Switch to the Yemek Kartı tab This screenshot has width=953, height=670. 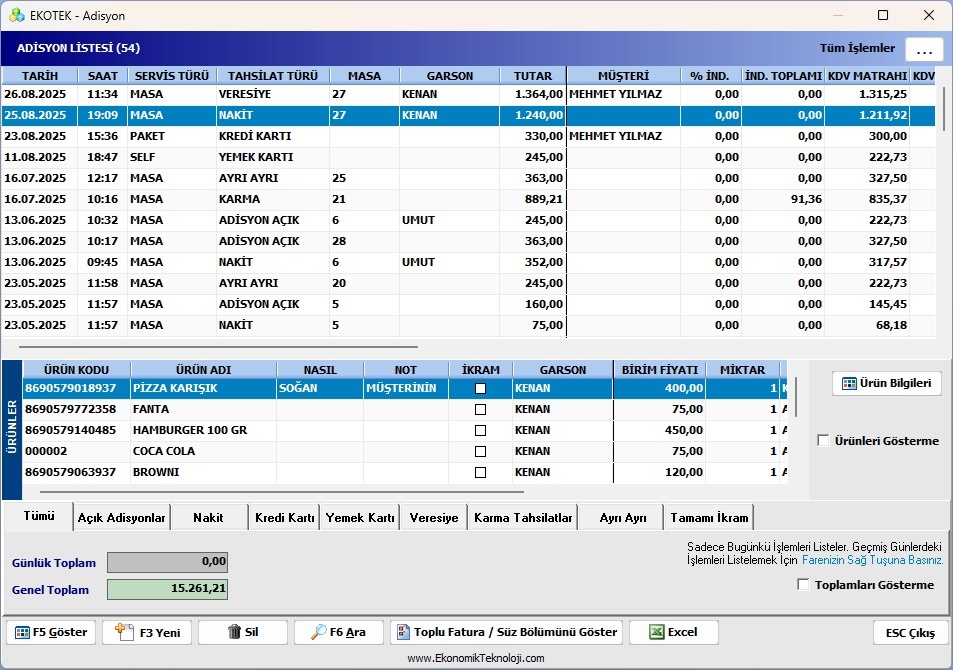click(360, 517)
